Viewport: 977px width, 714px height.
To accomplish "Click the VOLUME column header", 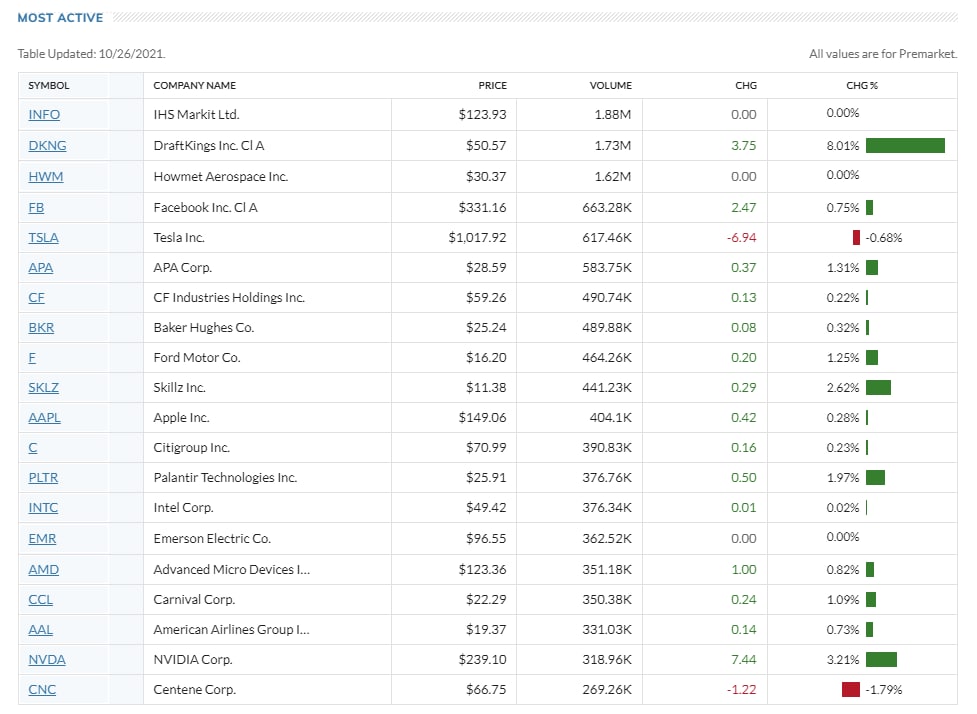I will [x=611, y=85].
